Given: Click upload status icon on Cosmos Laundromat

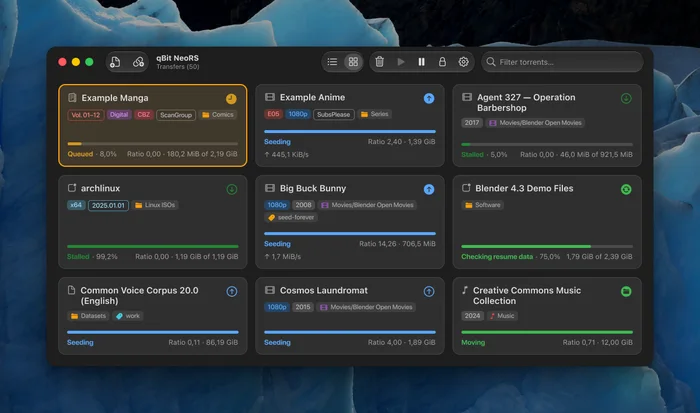Looking at the screenshot, I should 429,292.
